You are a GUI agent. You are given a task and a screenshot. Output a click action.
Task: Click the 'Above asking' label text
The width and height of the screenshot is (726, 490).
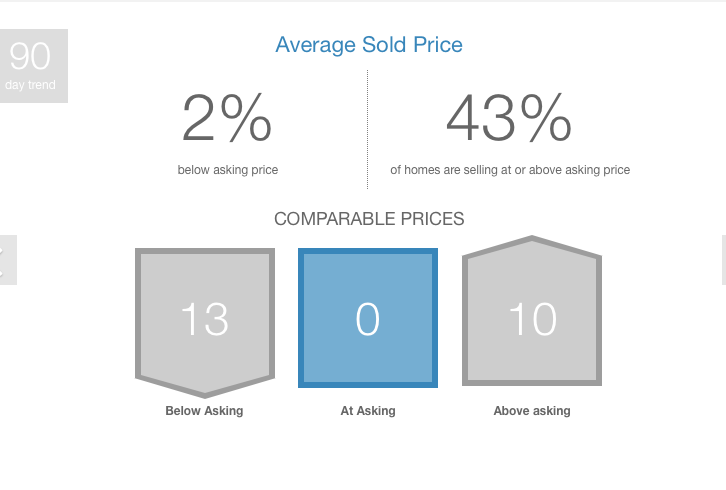(532, 411)
